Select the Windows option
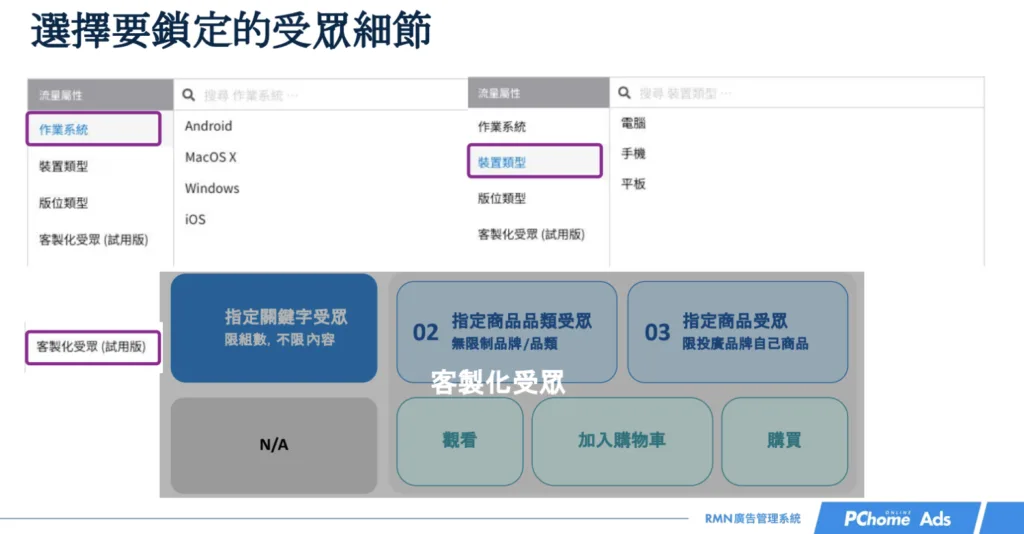This screenshot has height=534, width=1024. [212, 188]
